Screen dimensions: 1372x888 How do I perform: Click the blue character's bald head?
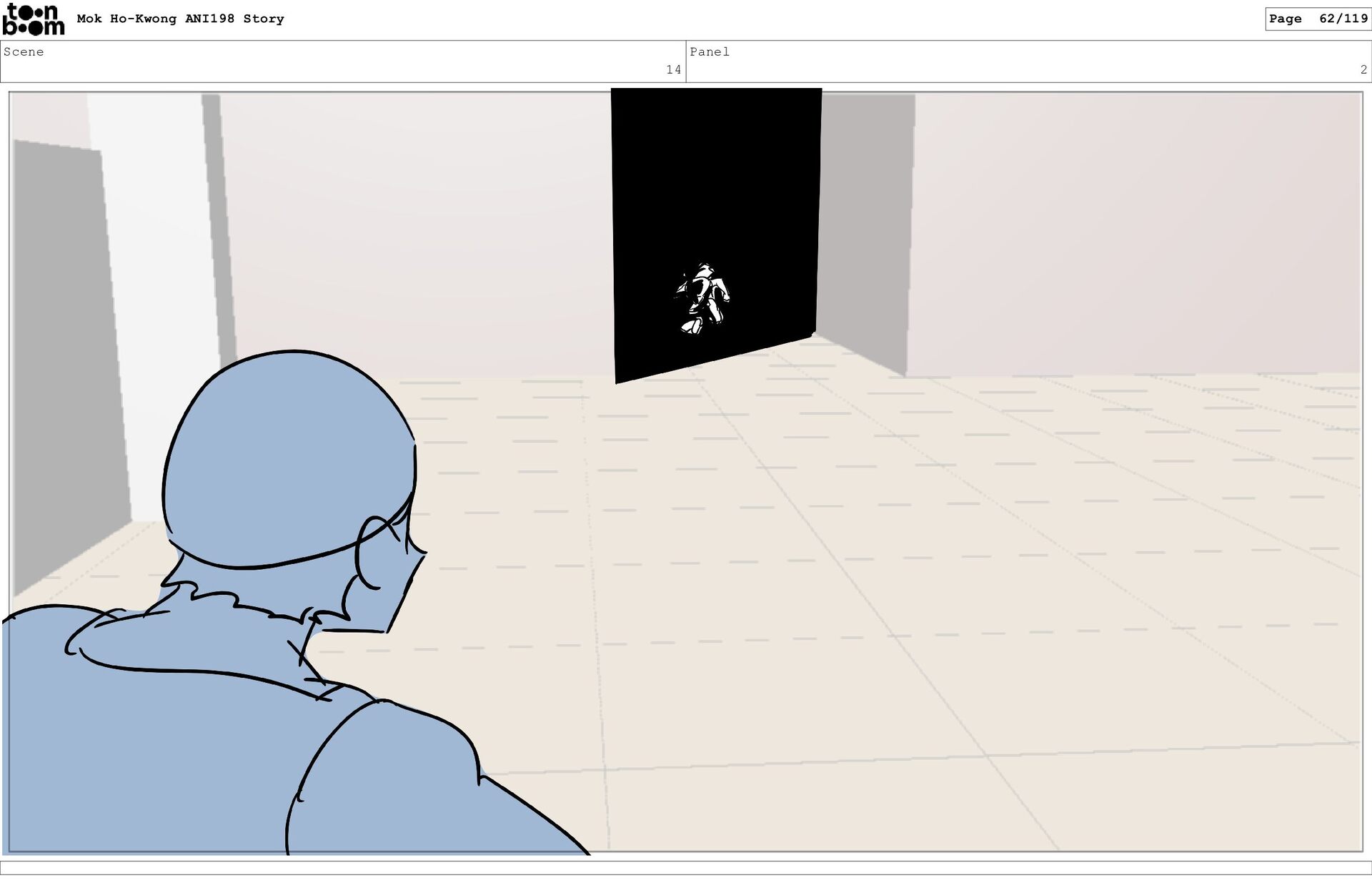point(286,458)
